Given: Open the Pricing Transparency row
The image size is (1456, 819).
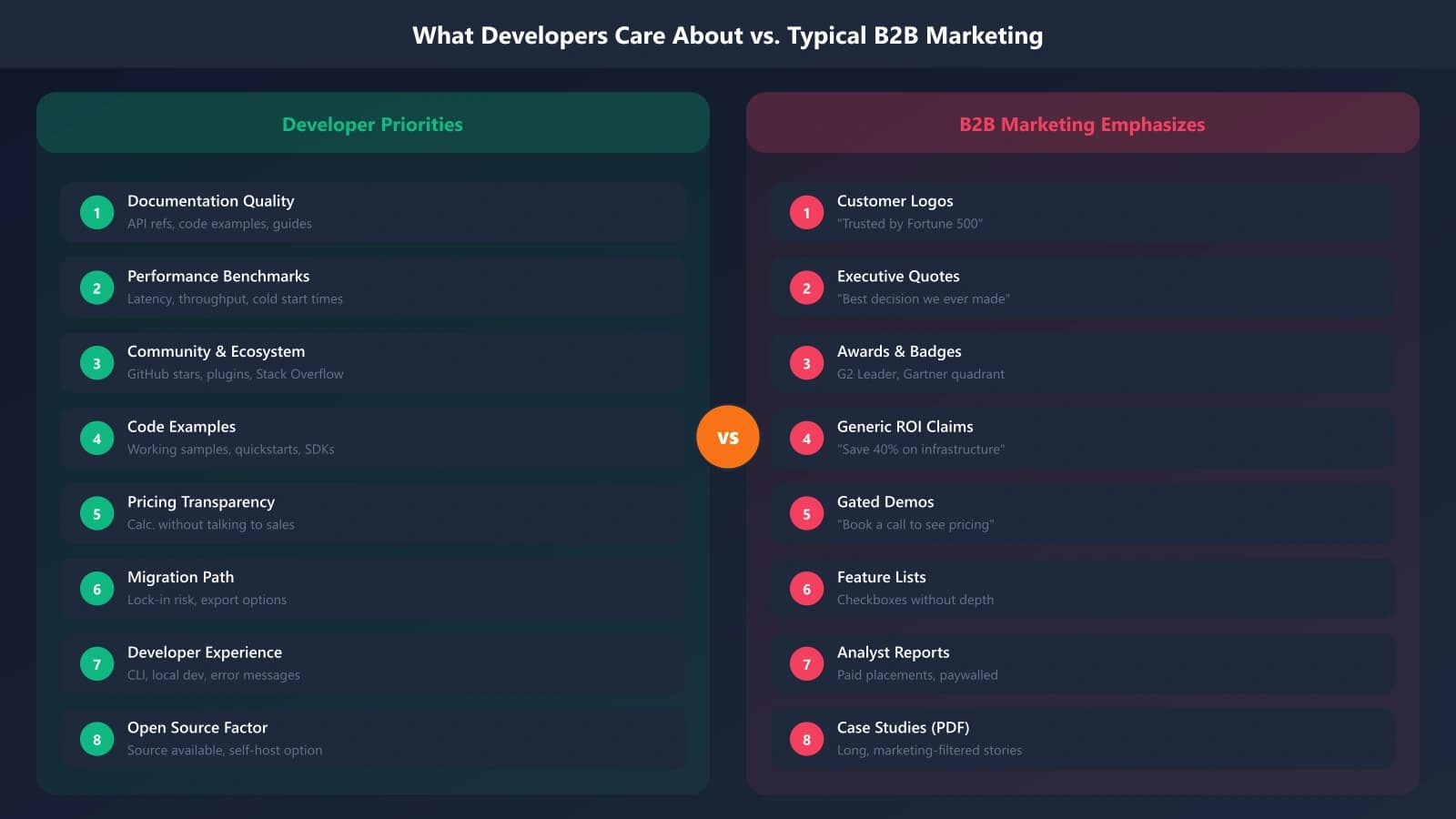Looking at the screenshot, I should (373, 512).
